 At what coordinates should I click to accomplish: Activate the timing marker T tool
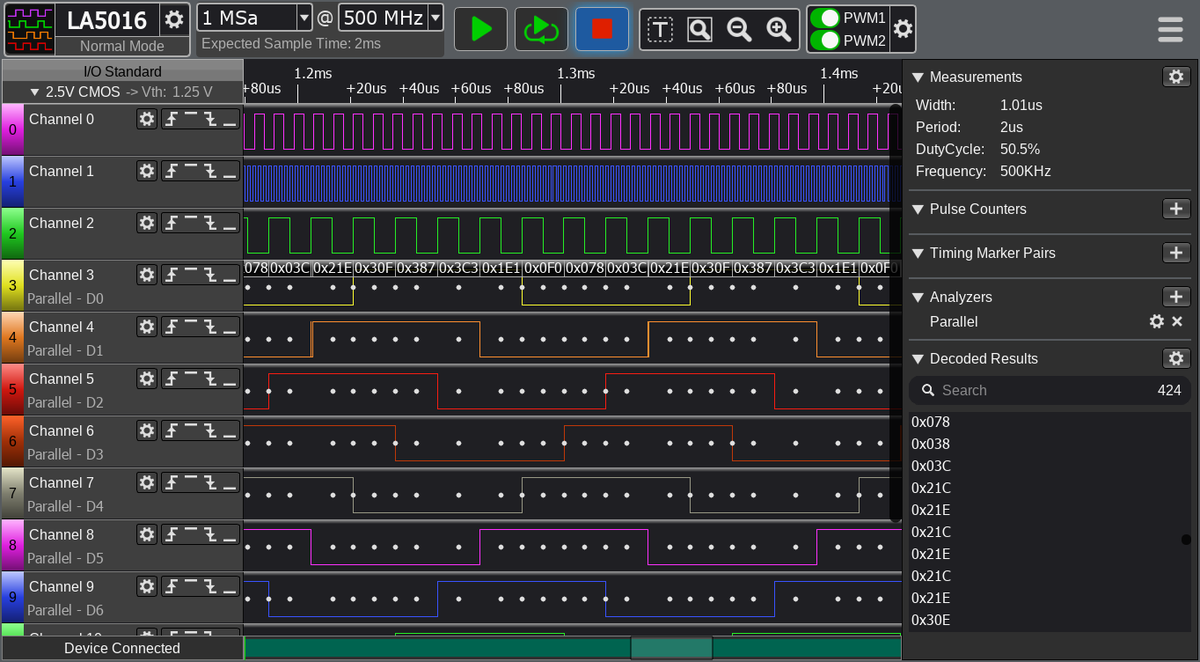click(661, 30)
